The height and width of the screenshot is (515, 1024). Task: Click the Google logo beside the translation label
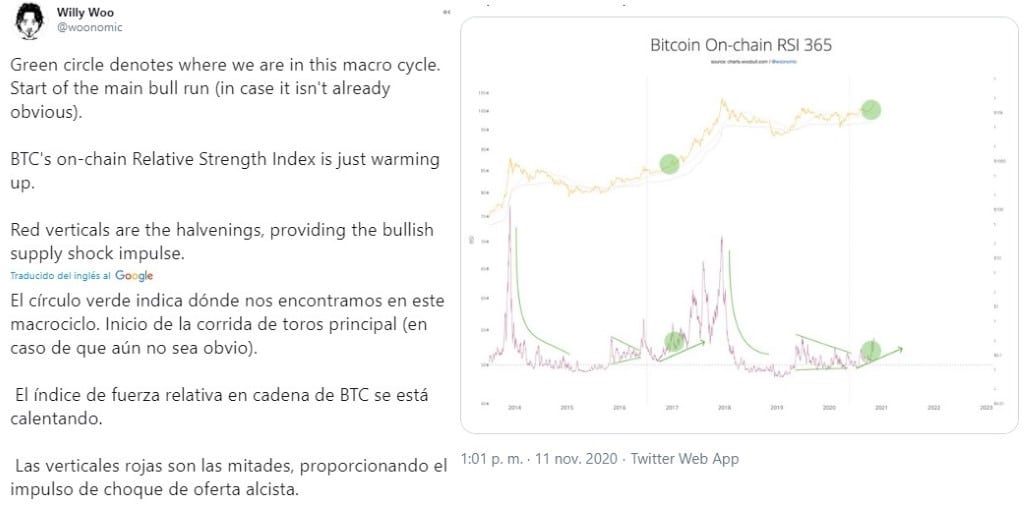point(134,275)
